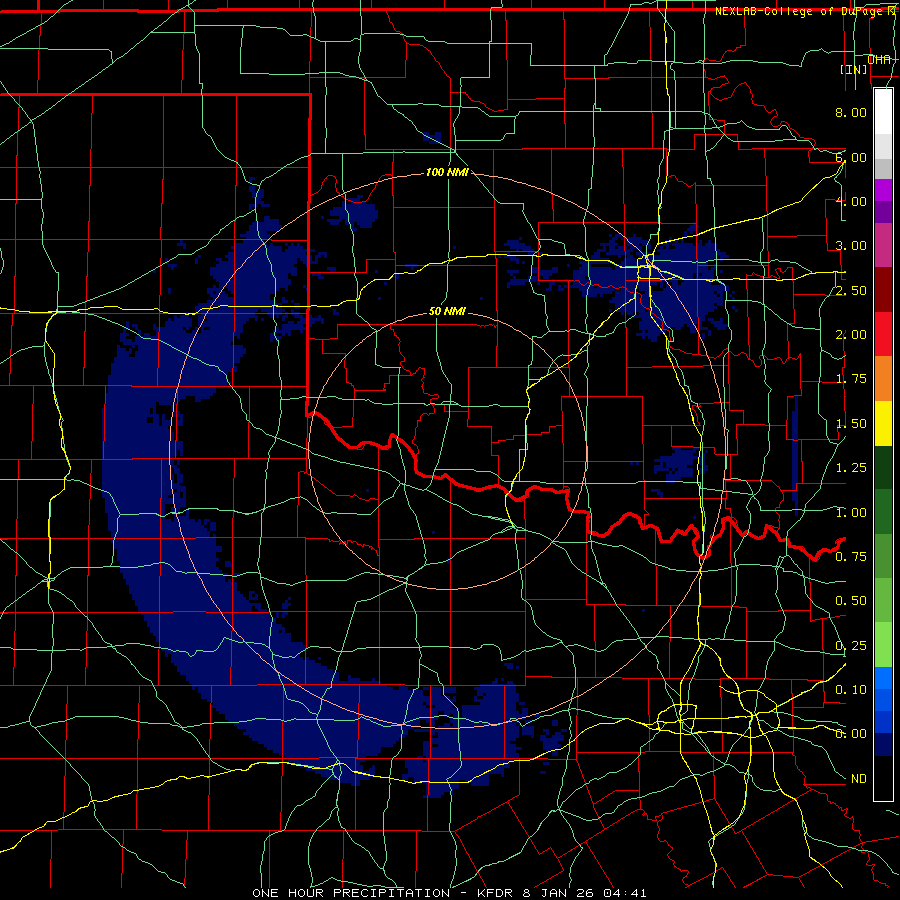
Task: Select the light blue swatch above 0.10
Action: coord(883,678)
